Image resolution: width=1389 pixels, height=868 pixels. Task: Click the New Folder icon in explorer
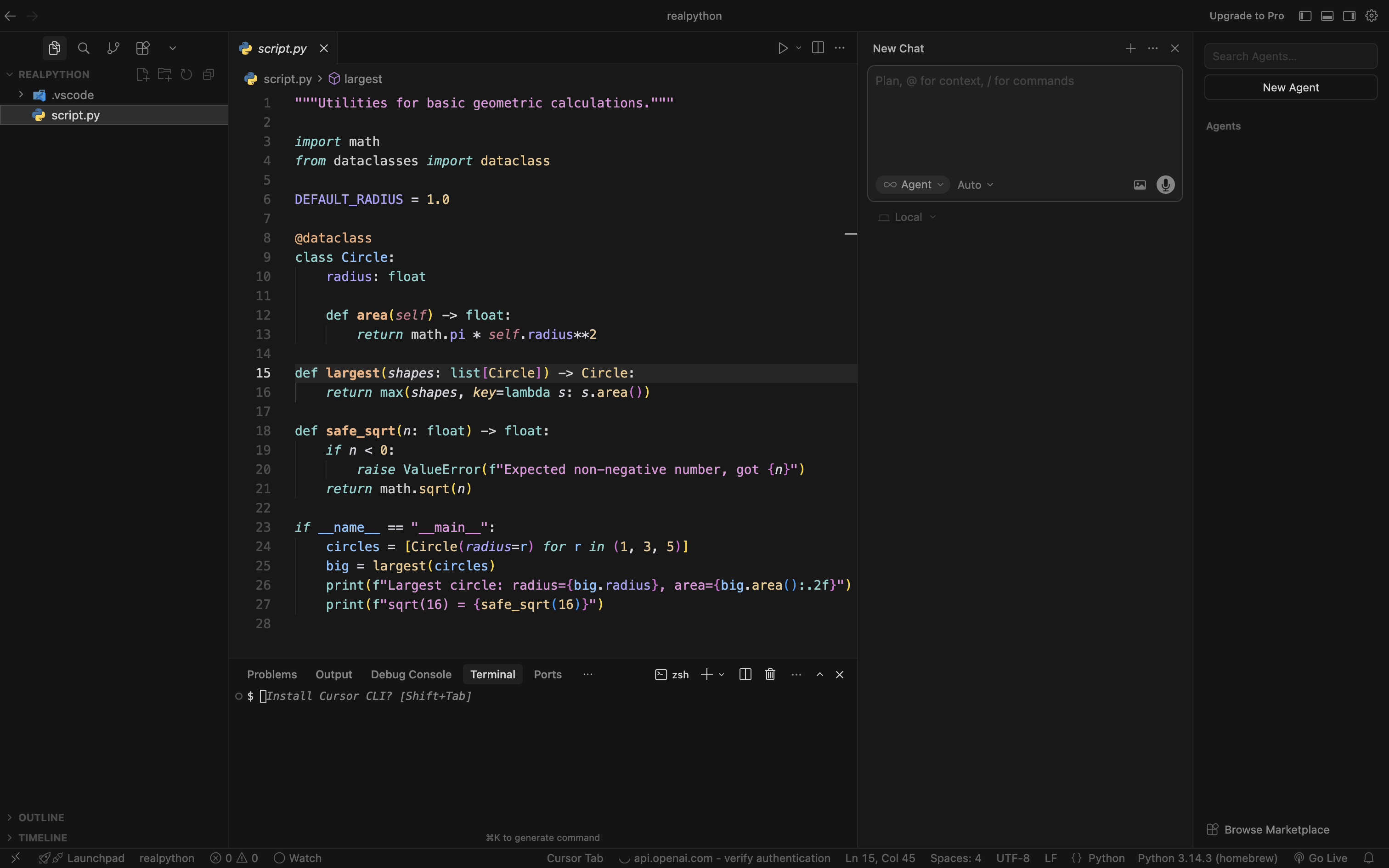pos(165,74)
